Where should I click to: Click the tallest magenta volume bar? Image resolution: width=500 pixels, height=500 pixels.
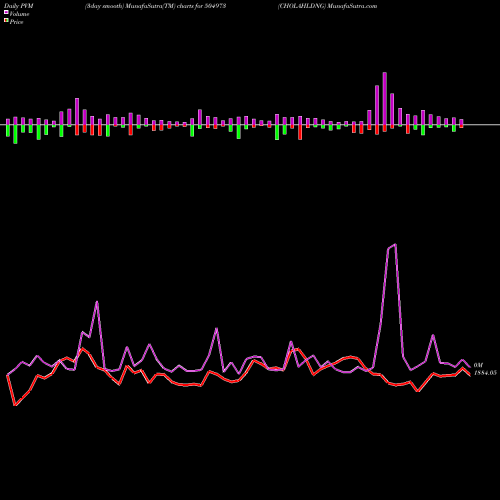385,99
